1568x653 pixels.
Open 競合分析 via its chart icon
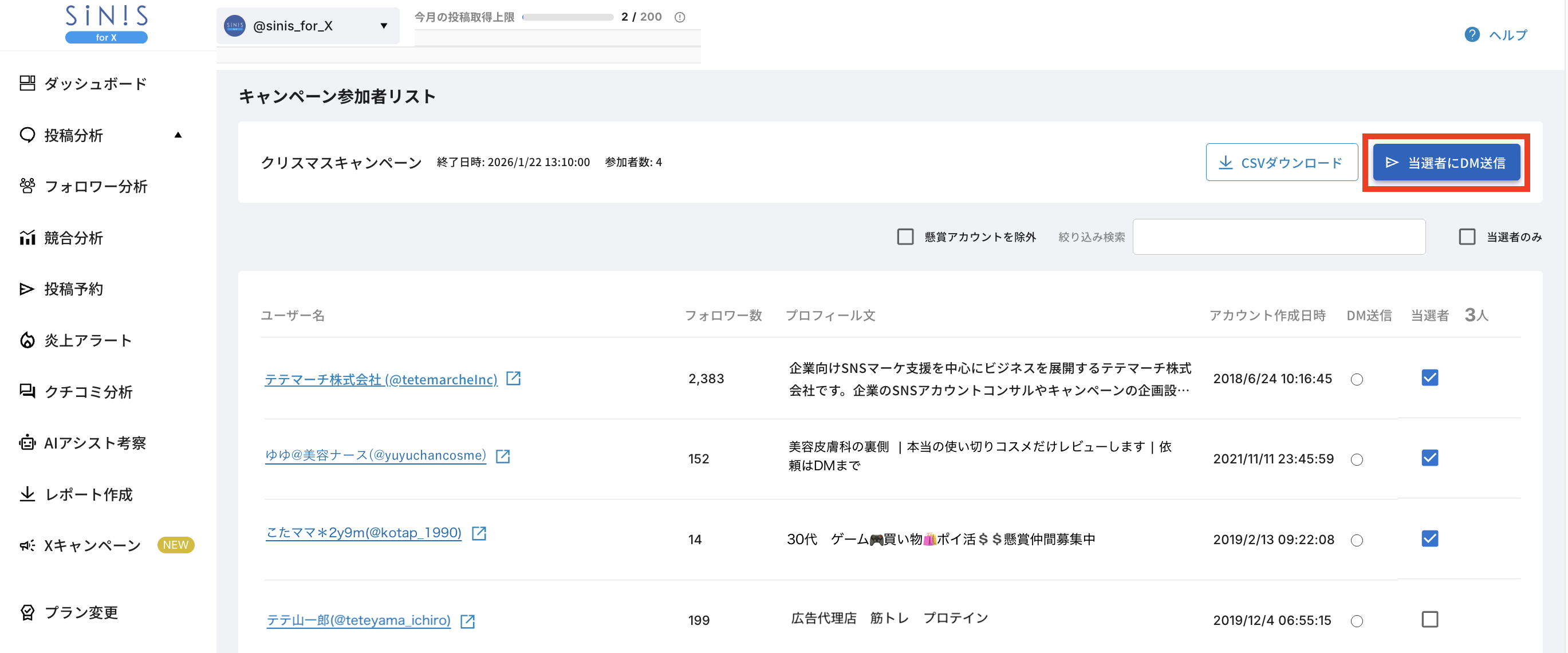coord(27,238)
